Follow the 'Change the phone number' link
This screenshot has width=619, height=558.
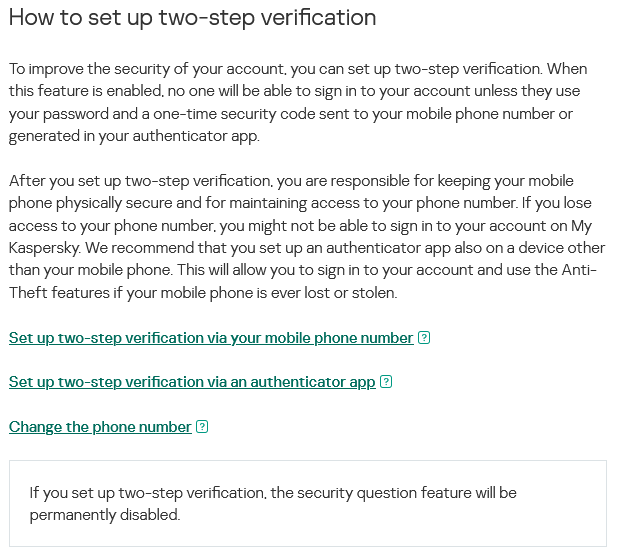pos(100,427)
